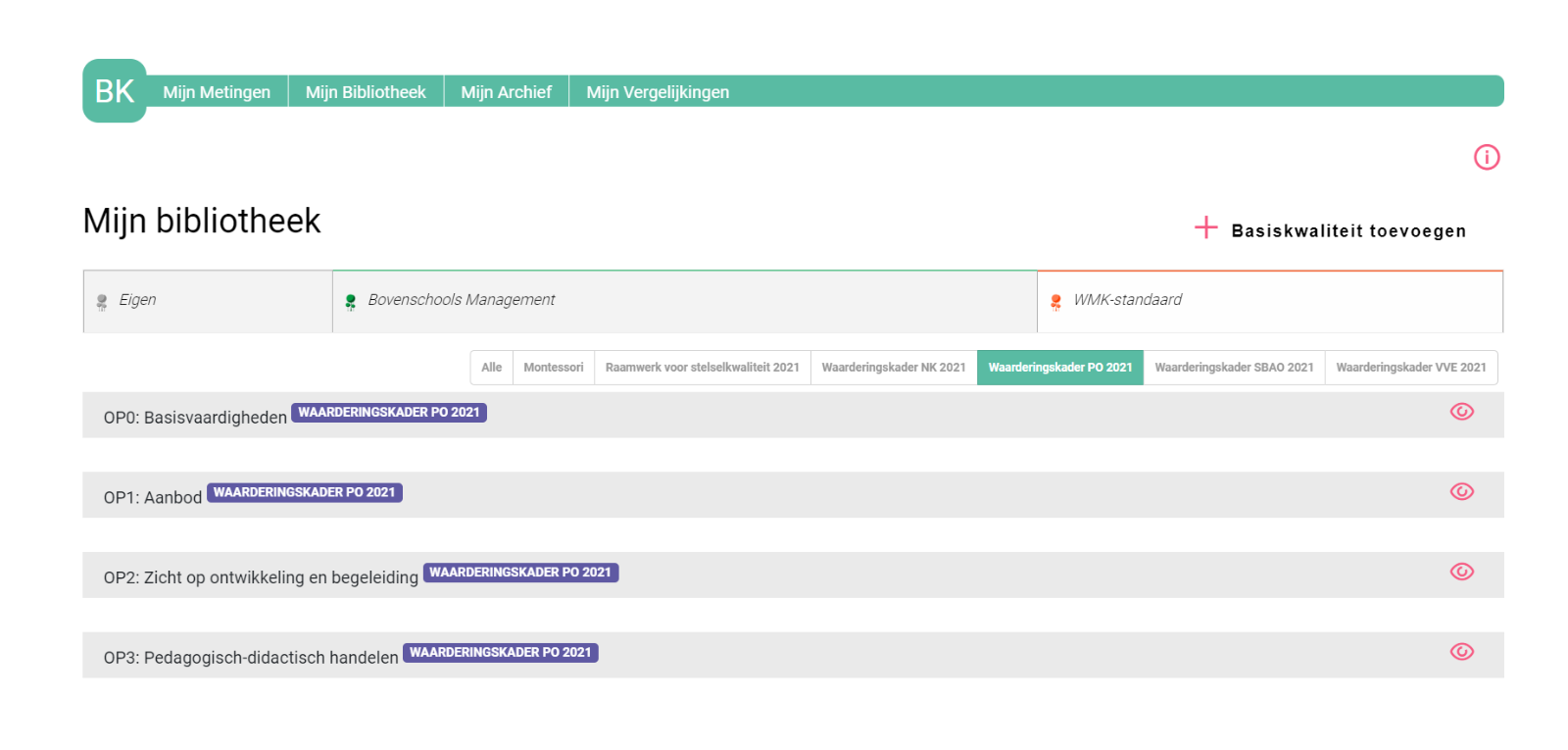The image size is (1568, 750).
Task: Click eye icon for OP2 Zicht op ontwikkeling
Action: coord(1461,572)
